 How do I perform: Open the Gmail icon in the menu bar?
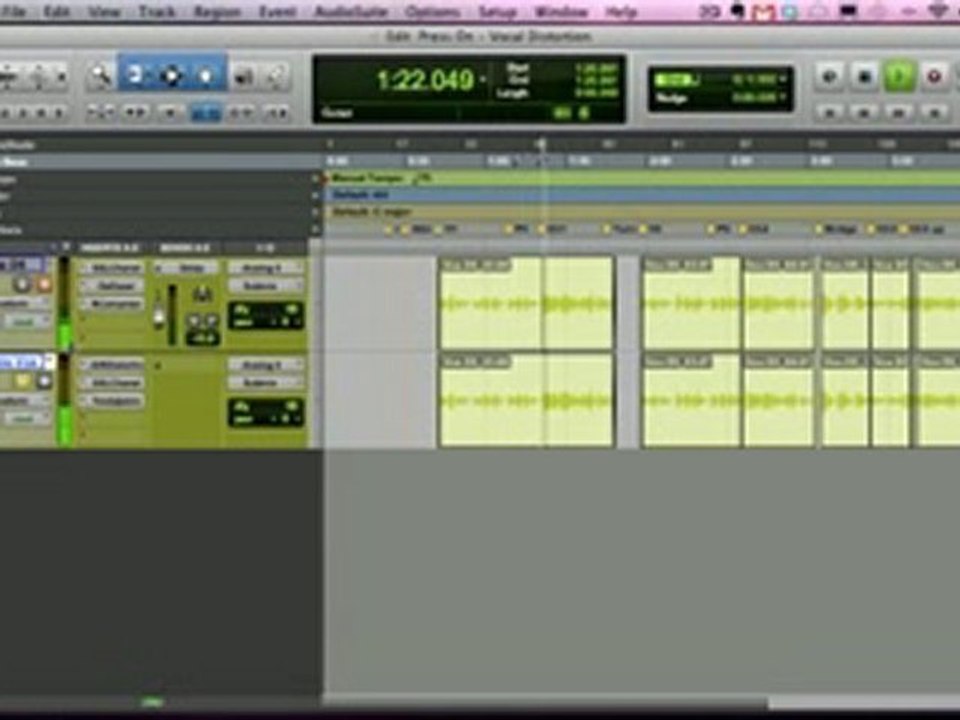tap(763, 12)
